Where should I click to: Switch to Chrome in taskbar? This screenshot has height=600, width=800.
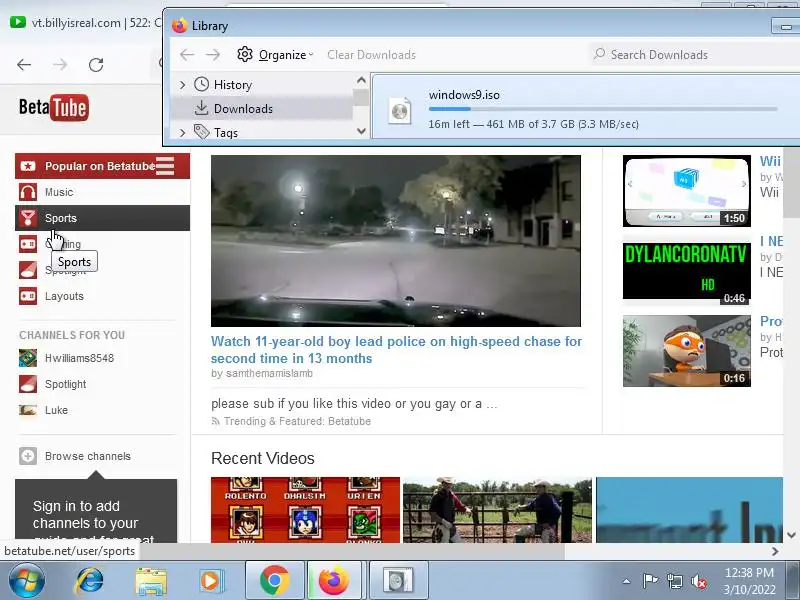(274, 581)
